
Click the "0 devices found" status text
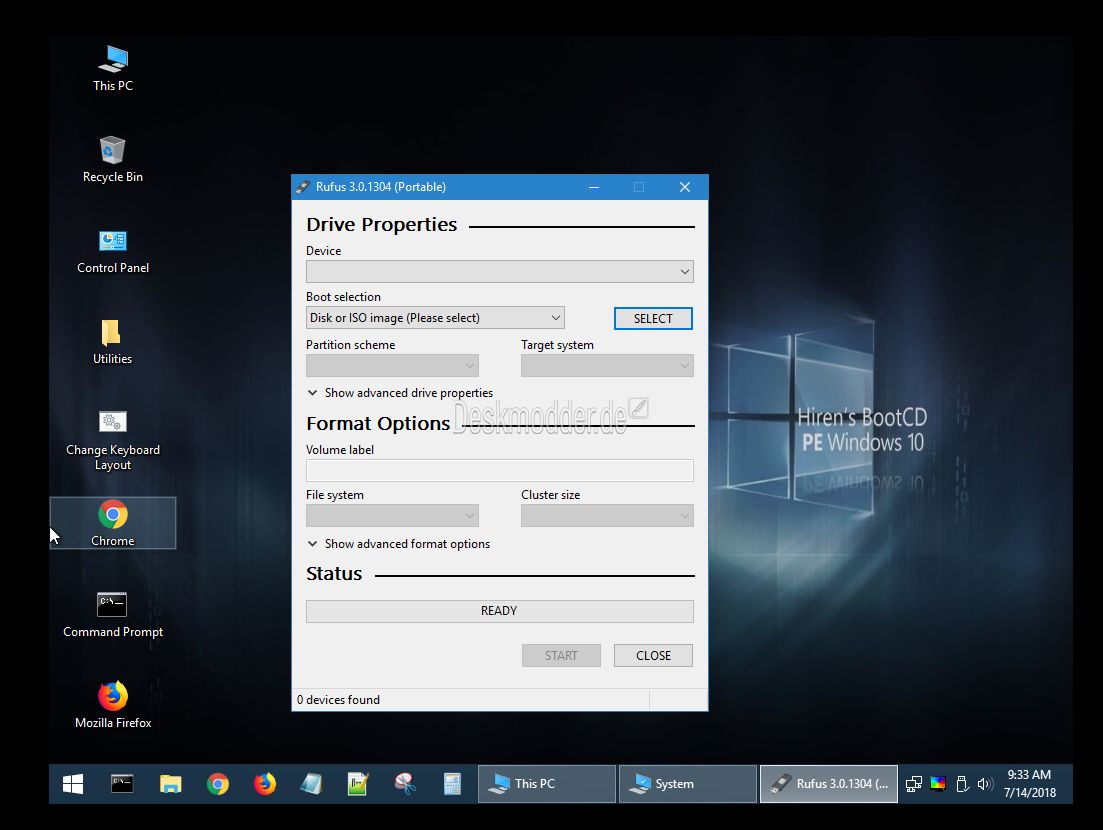click(338, 700)
